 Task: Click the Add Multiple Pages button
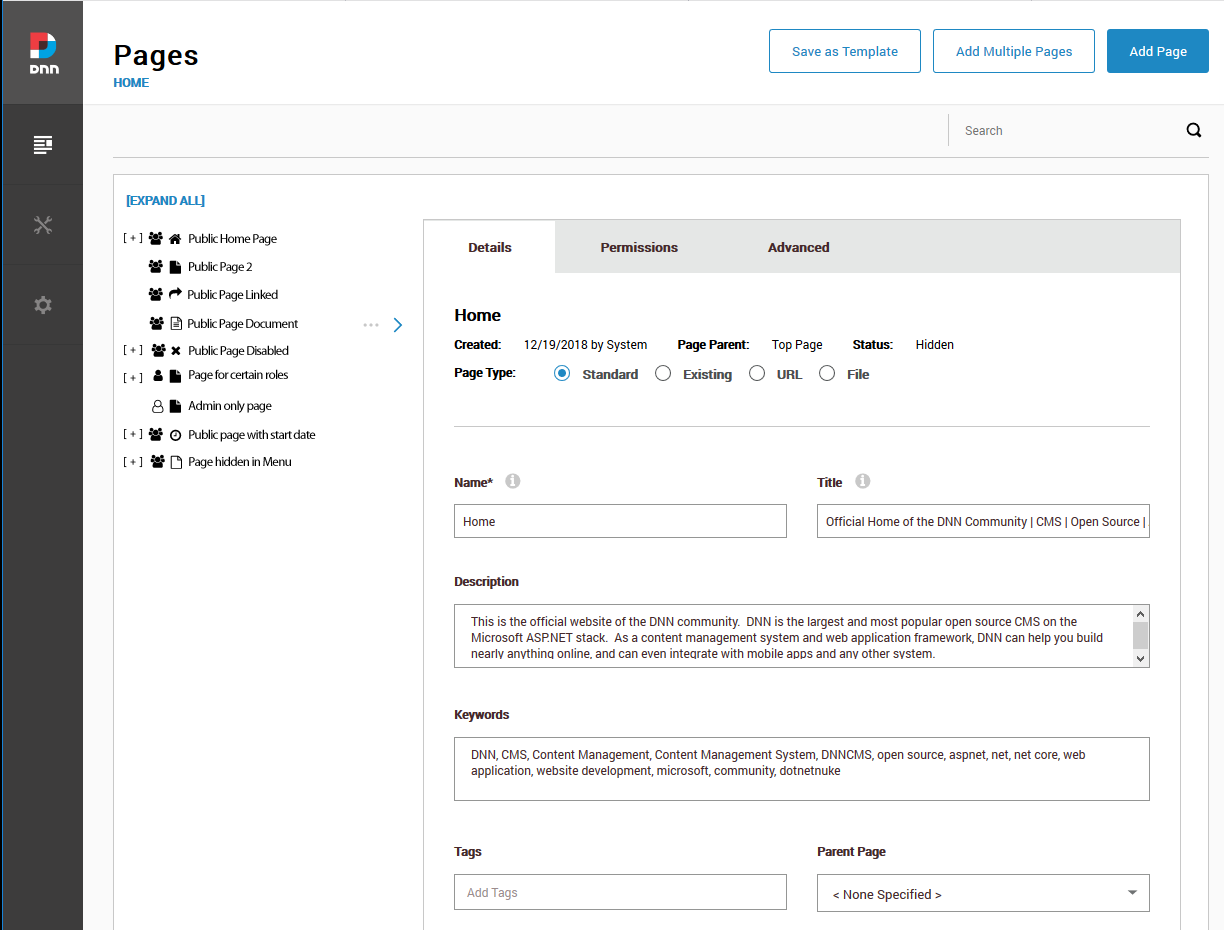click(x=1014, y=51)
